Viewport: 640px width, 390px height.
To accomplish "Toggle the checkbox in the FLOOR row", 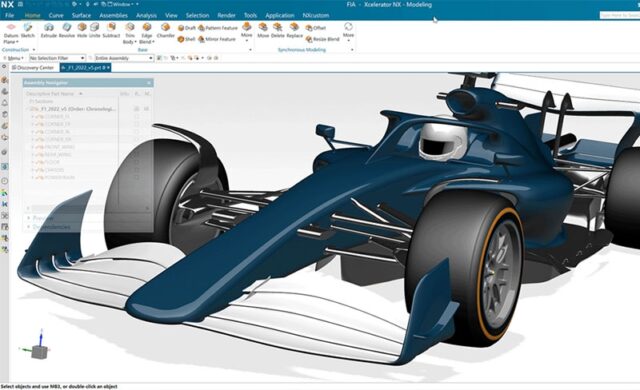I will (x=137, y=162).
